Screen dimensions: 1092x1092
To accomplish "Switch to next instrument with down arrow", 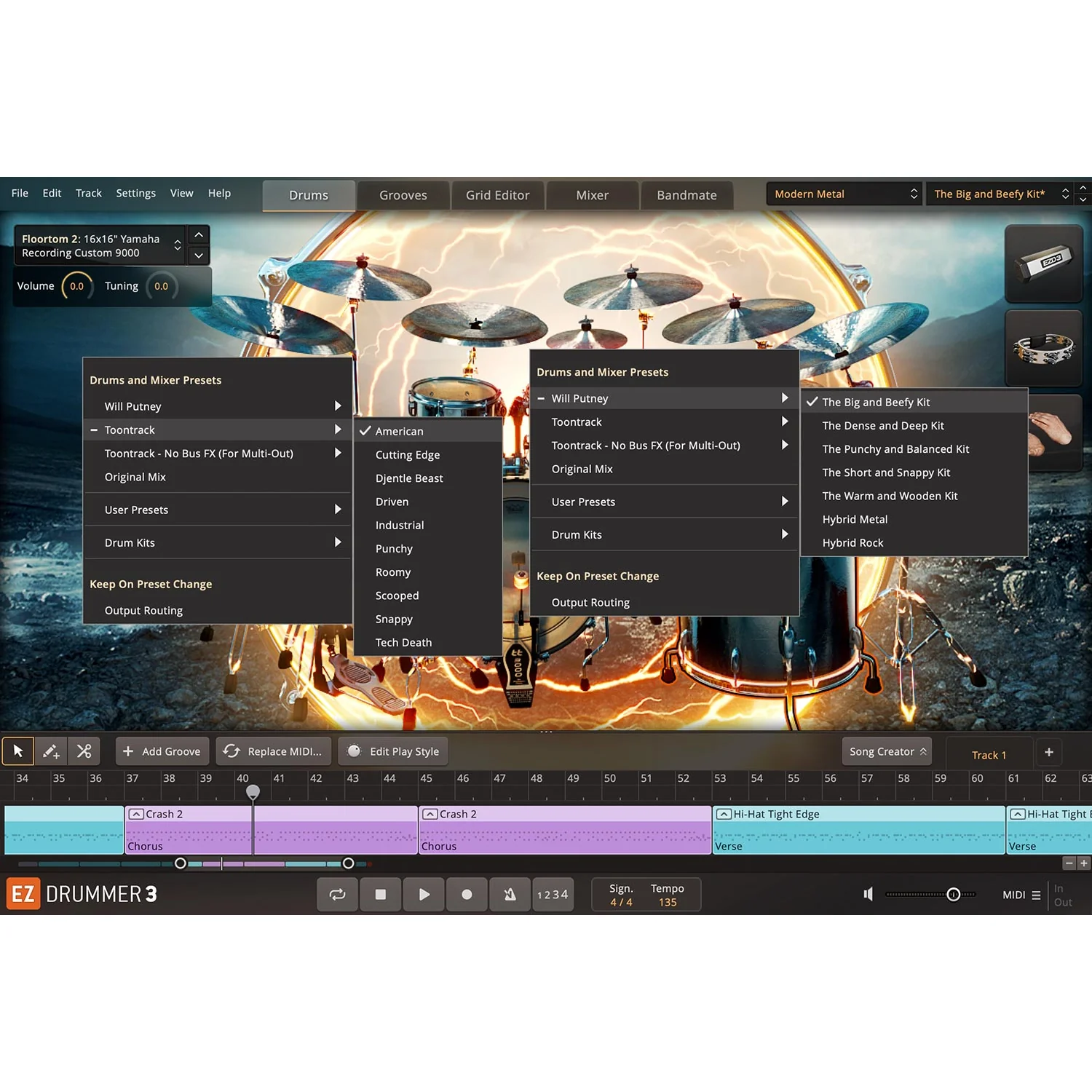I will coord(199,255).
